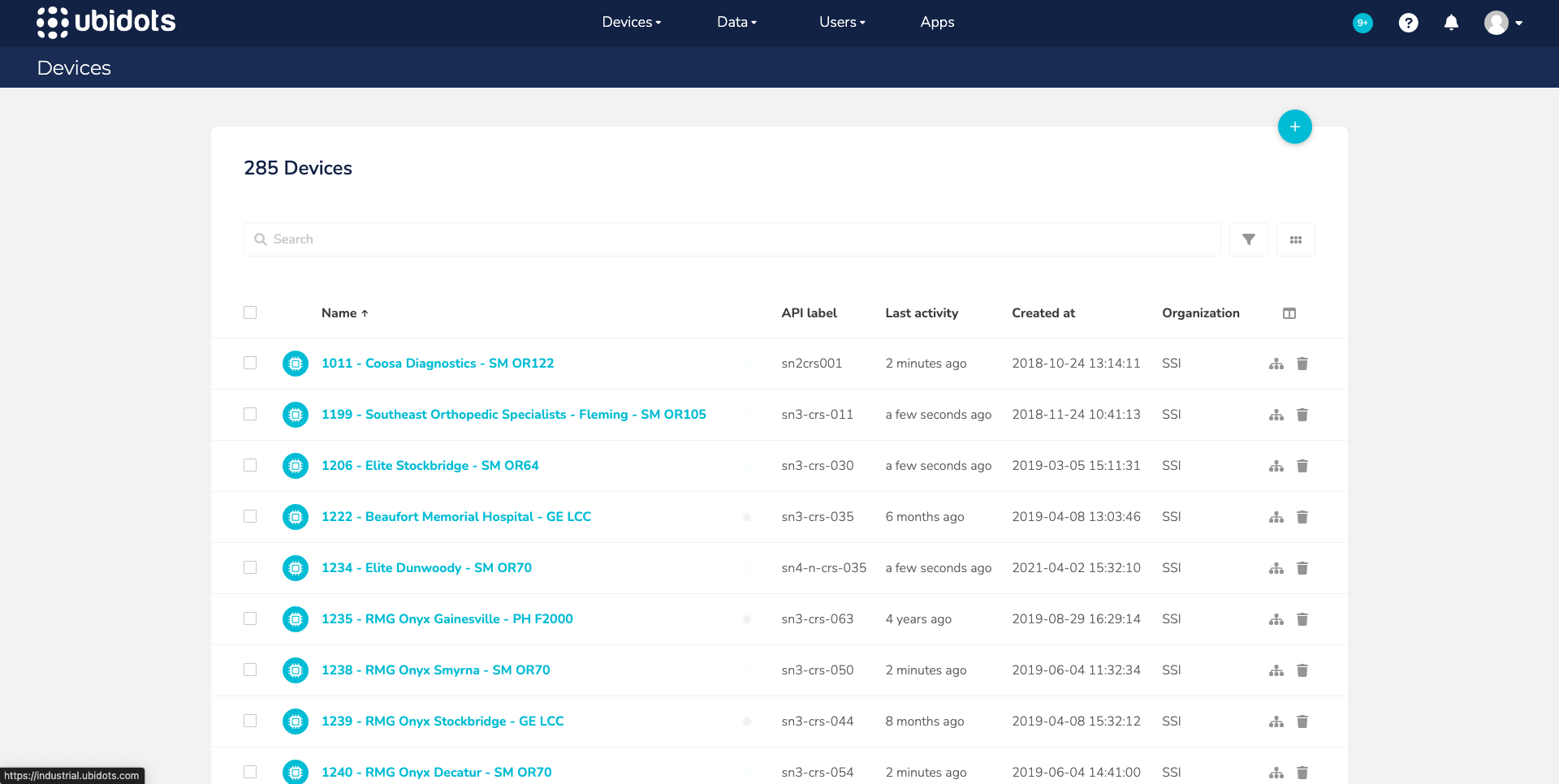This screenshot has width=1559, height=784.
Task: Click device icon for 1011 Coosa Diagnostics
Action: click(296, 364)
